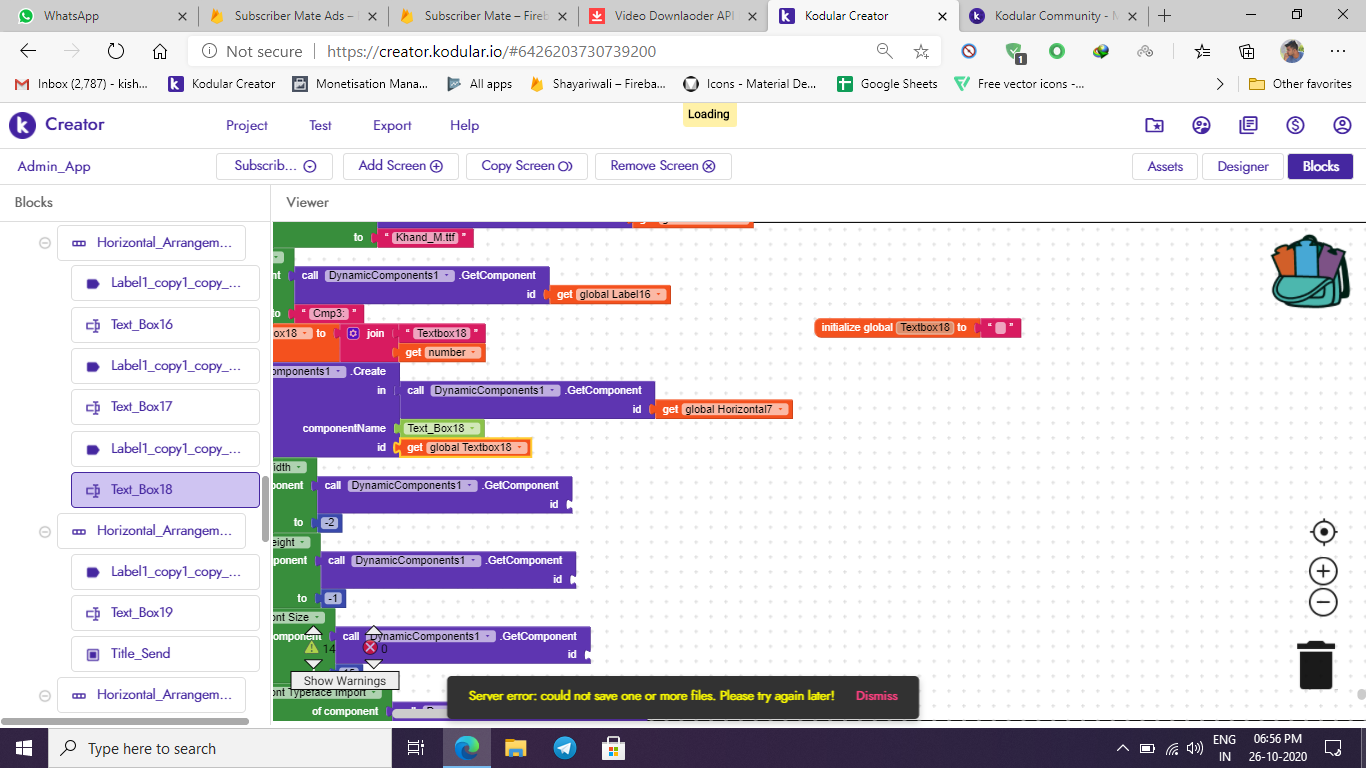This screenshot has height=768, width=1366.
Task: Collapse the Horizontal_Arrangement above Text_Box19
Action: (45, 531)
